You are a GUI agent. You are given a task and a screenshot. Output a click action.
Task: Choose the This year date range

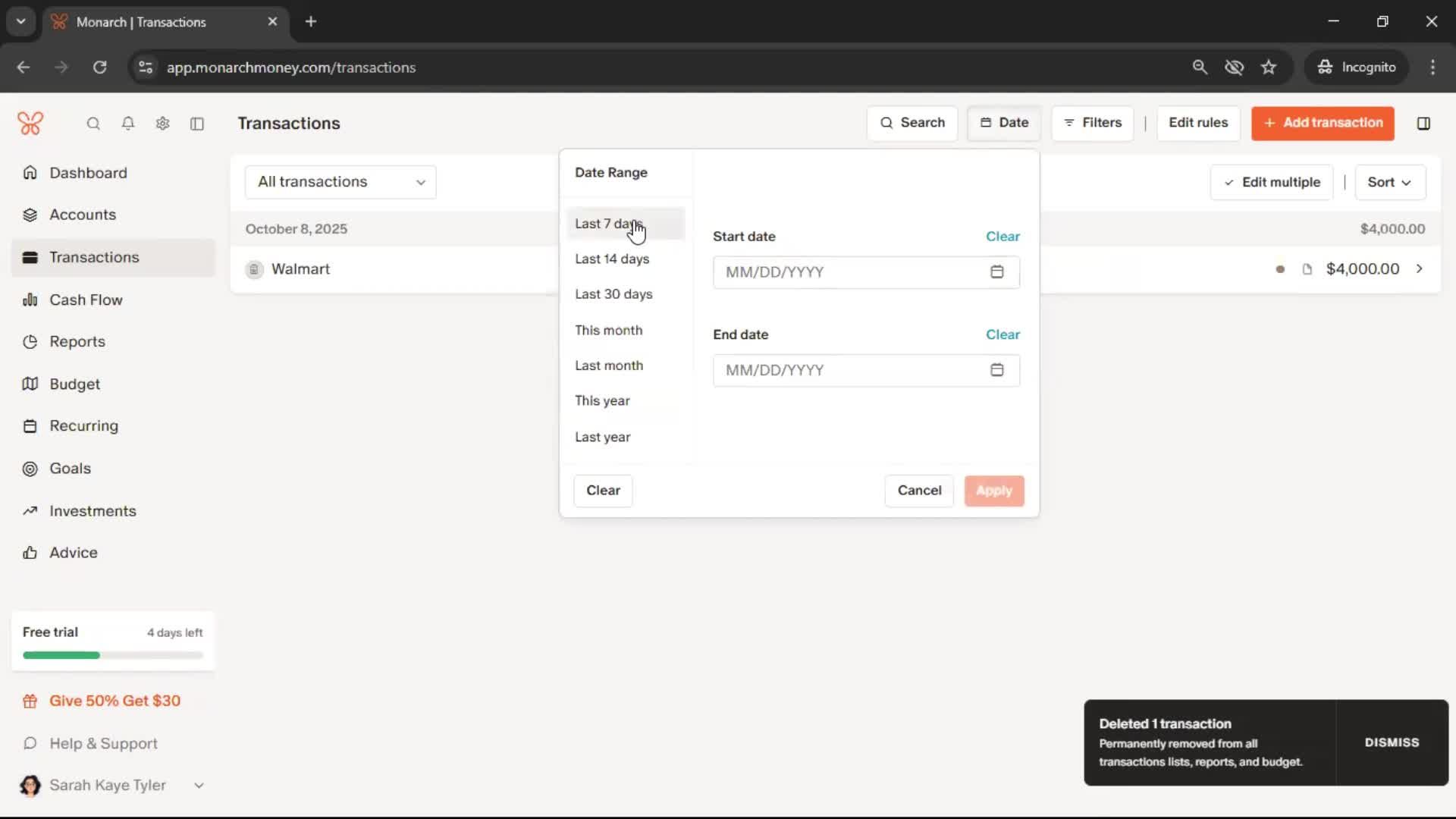(602, 401)
